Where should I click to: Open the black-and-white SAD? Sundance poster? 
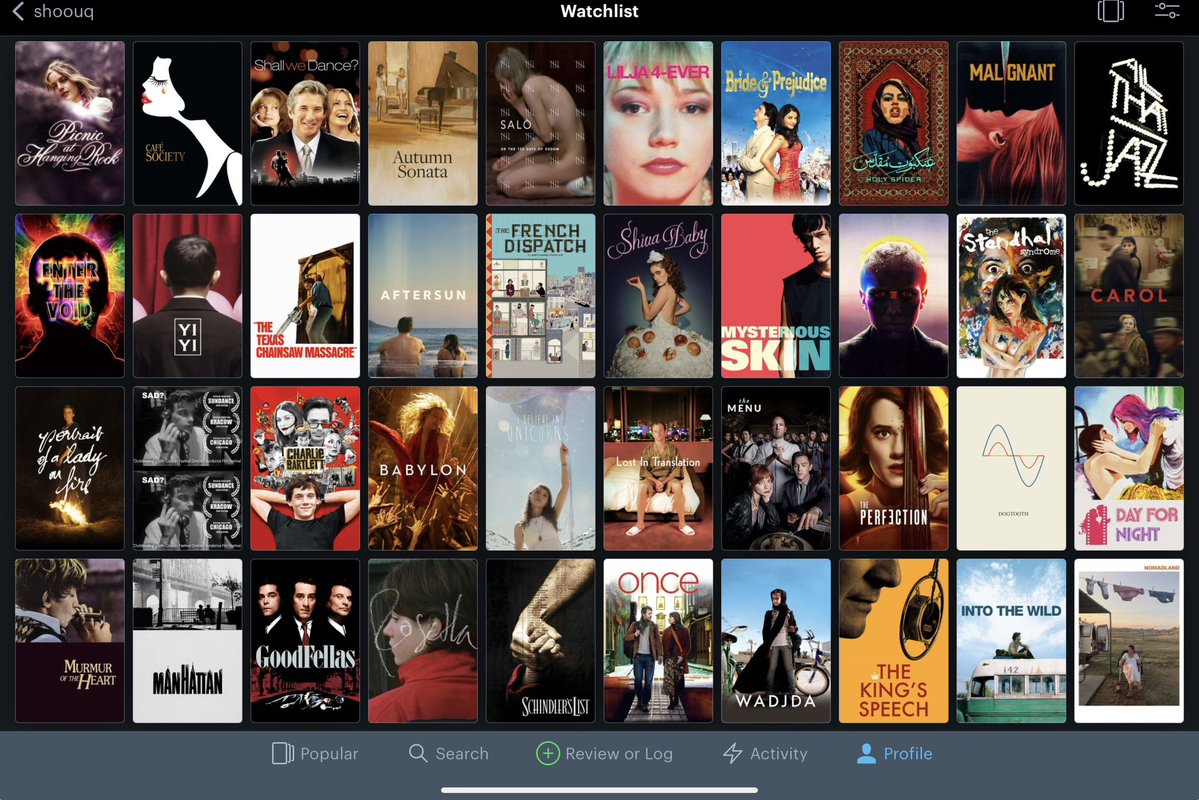click(187, 468)
